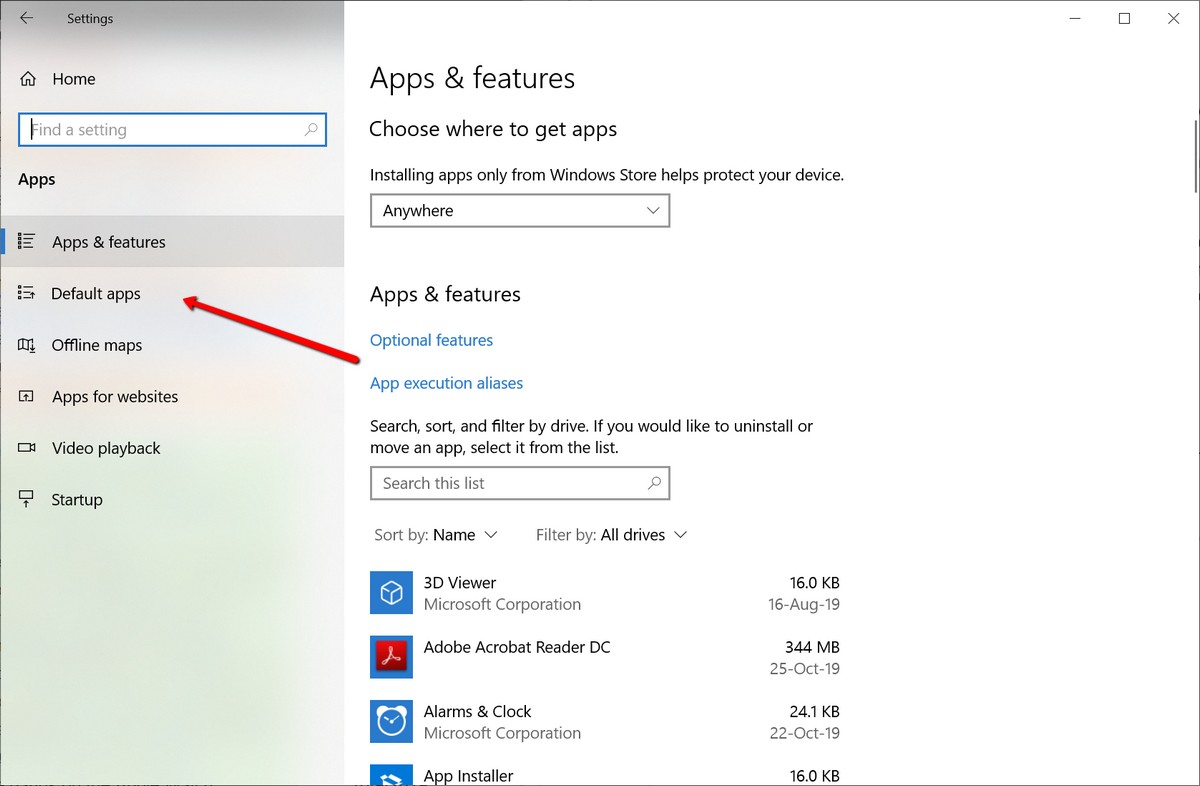Click the magnifier in Search this list
This screenshot has height=786, width=1200.
(x=654, y=483)
